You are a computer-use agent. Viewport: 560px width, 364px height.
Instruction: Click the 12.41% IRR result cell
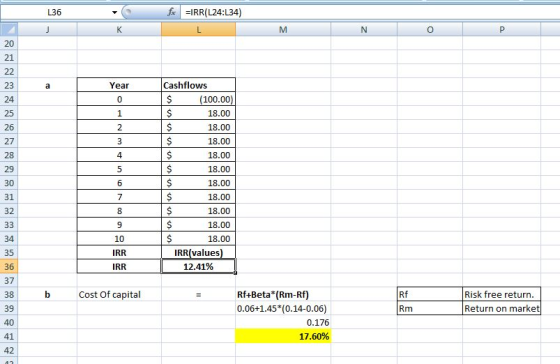pos(199,266)
